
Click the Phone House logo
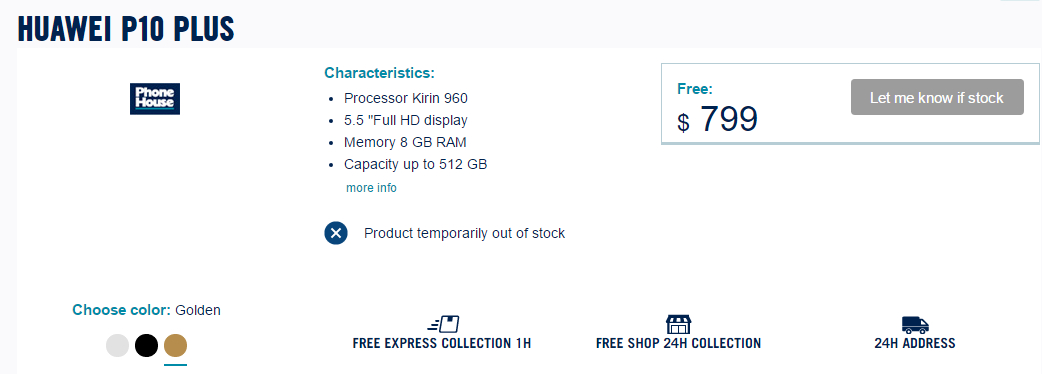pos(155,99)
